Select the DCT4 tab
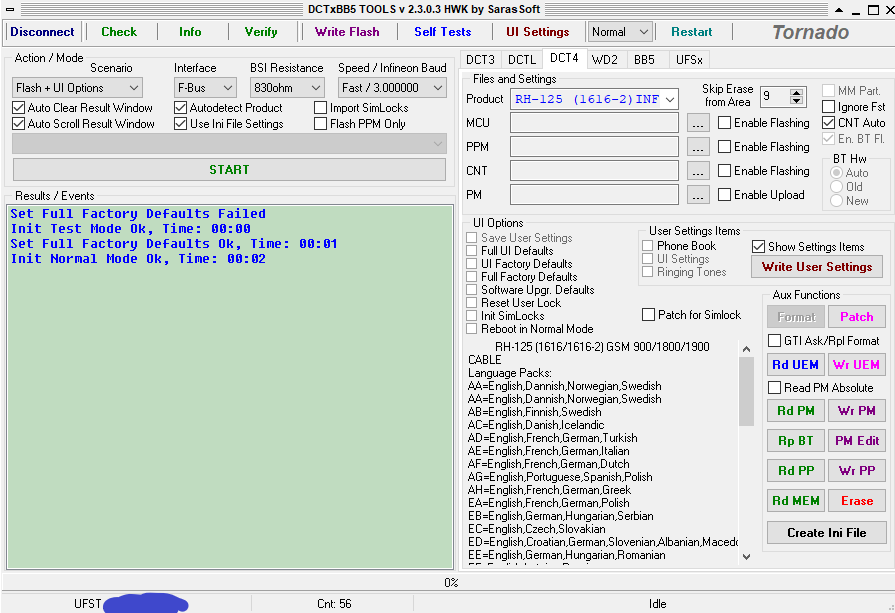The image size is (895, 613). [564, 58]
